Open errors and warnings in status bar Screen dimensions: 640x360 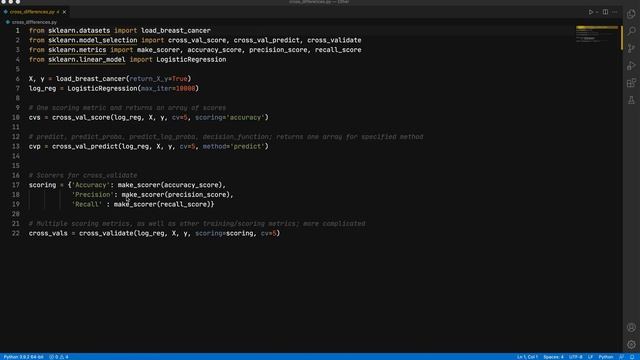click(x=59, y=357)
